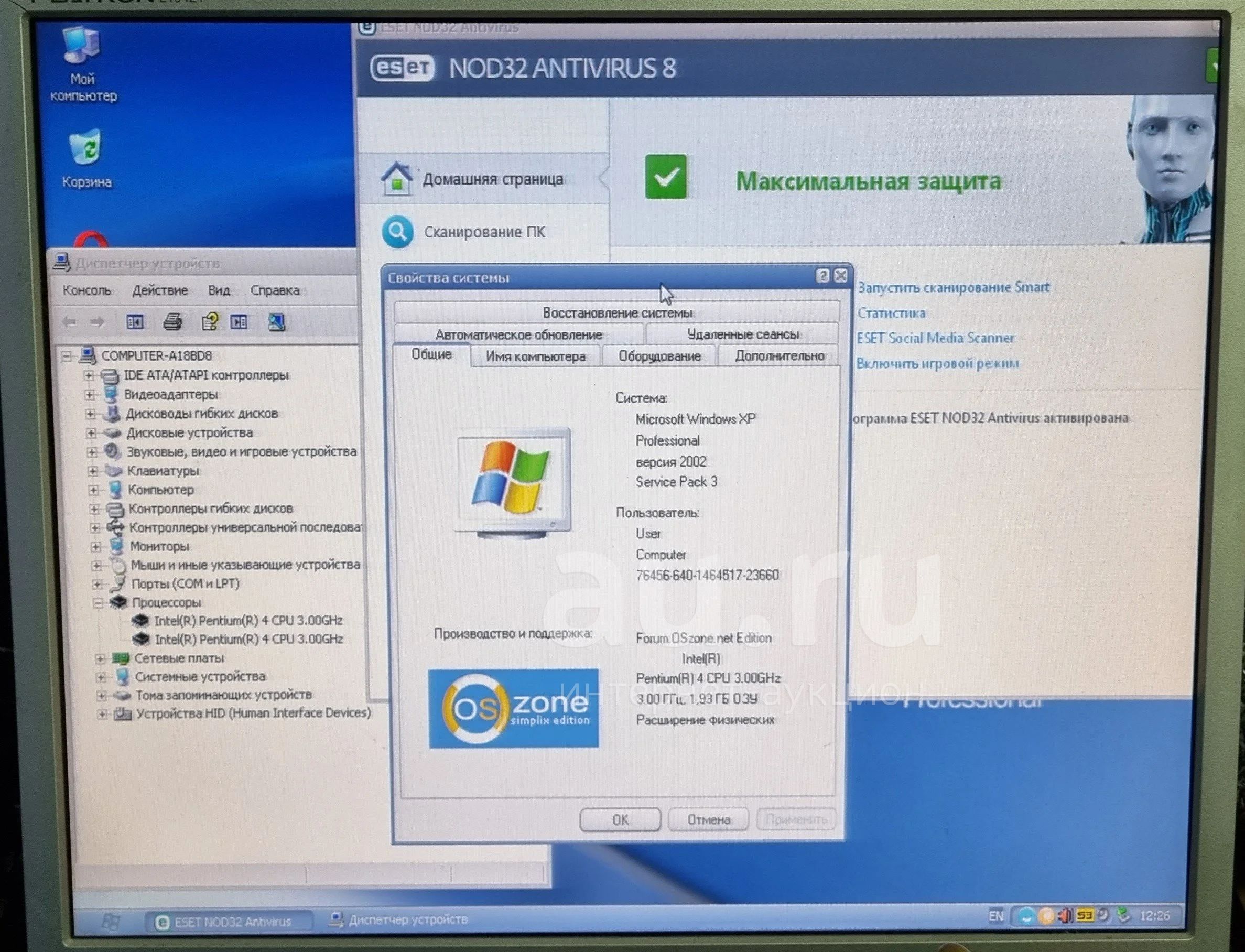Click Отмена in the Свойства системы dialog
The height and width of the screenshot is (952, 1245).
[x=708, y=819]
